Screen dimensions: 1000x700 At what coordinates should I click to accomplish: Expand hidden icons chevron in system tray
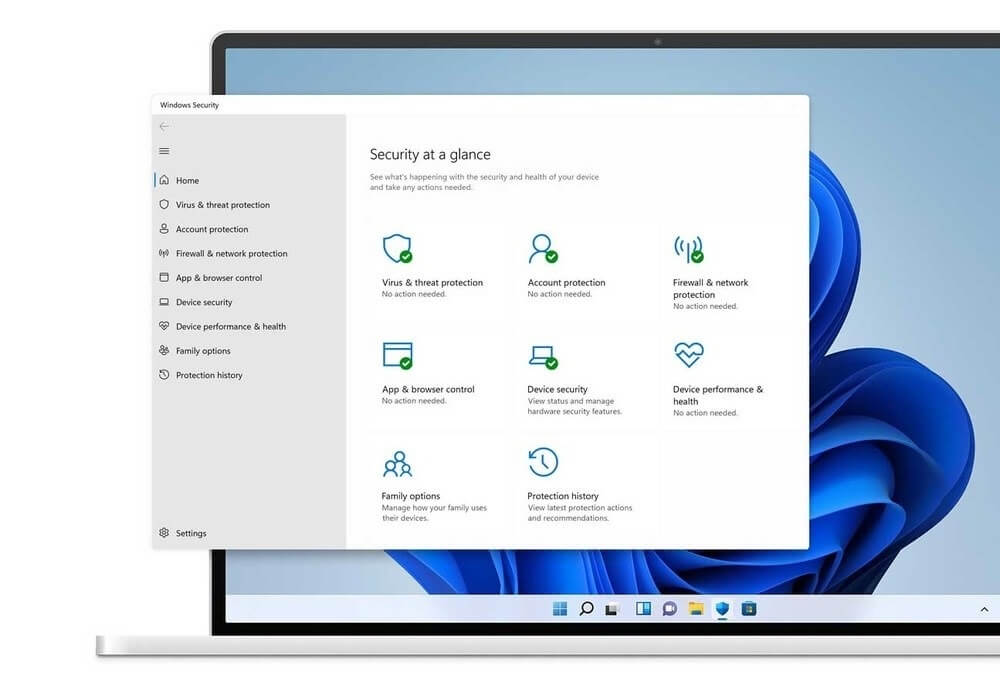click(984, 609)
